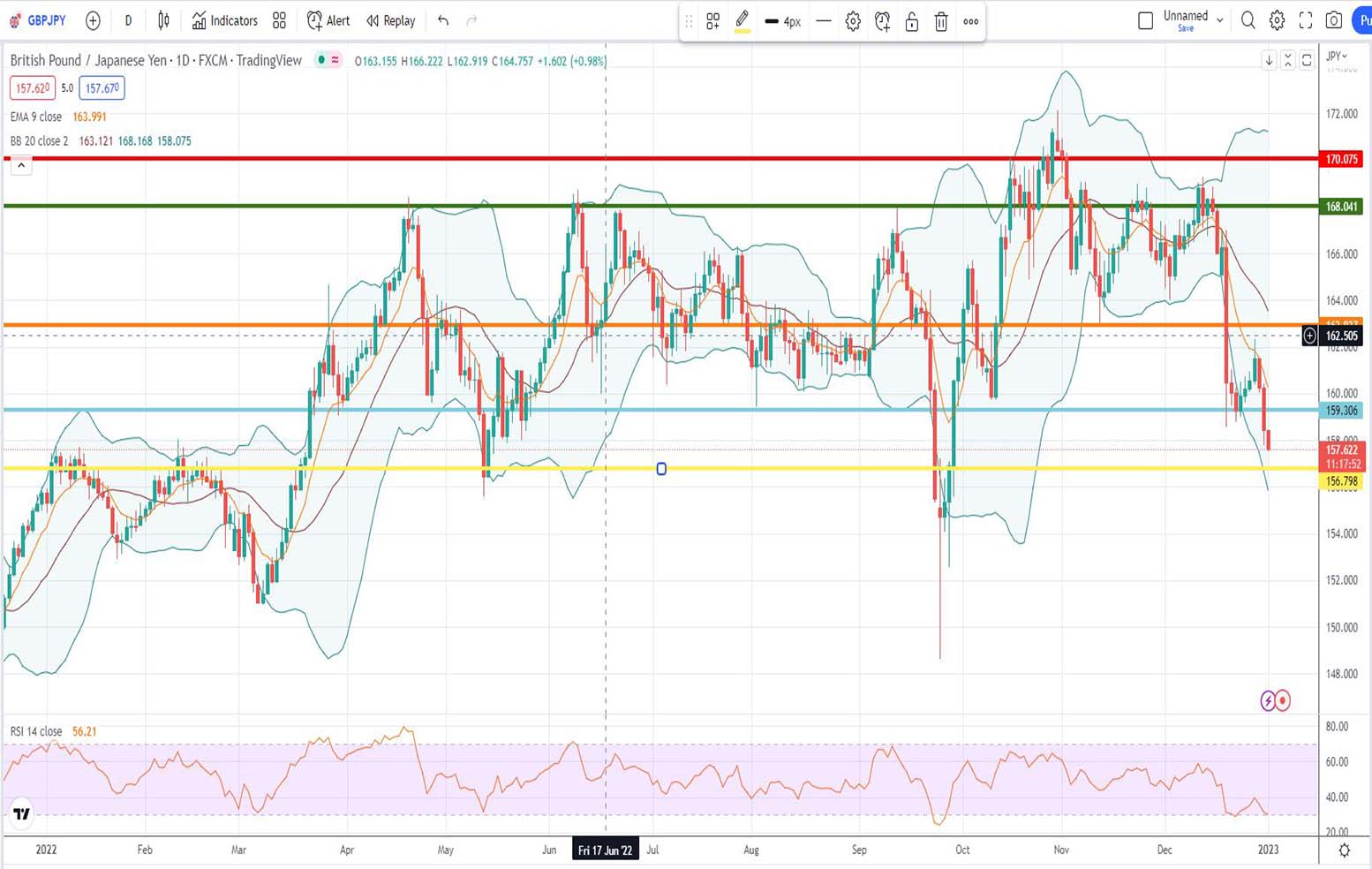The image size is (1372, 869).
Task: Take a chart snapshot with the camera icon
Action: 1334,20
